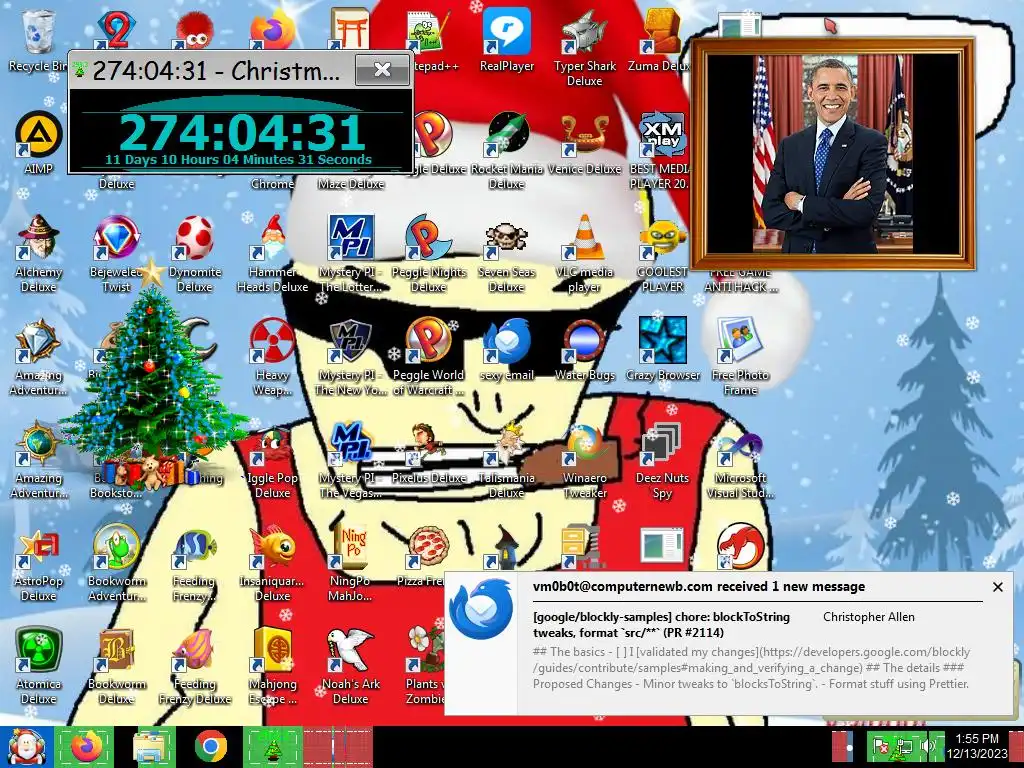The image size is (1024, 768).
Task: Open File Explorer from the taskbar
Action: tap(152, 747)
